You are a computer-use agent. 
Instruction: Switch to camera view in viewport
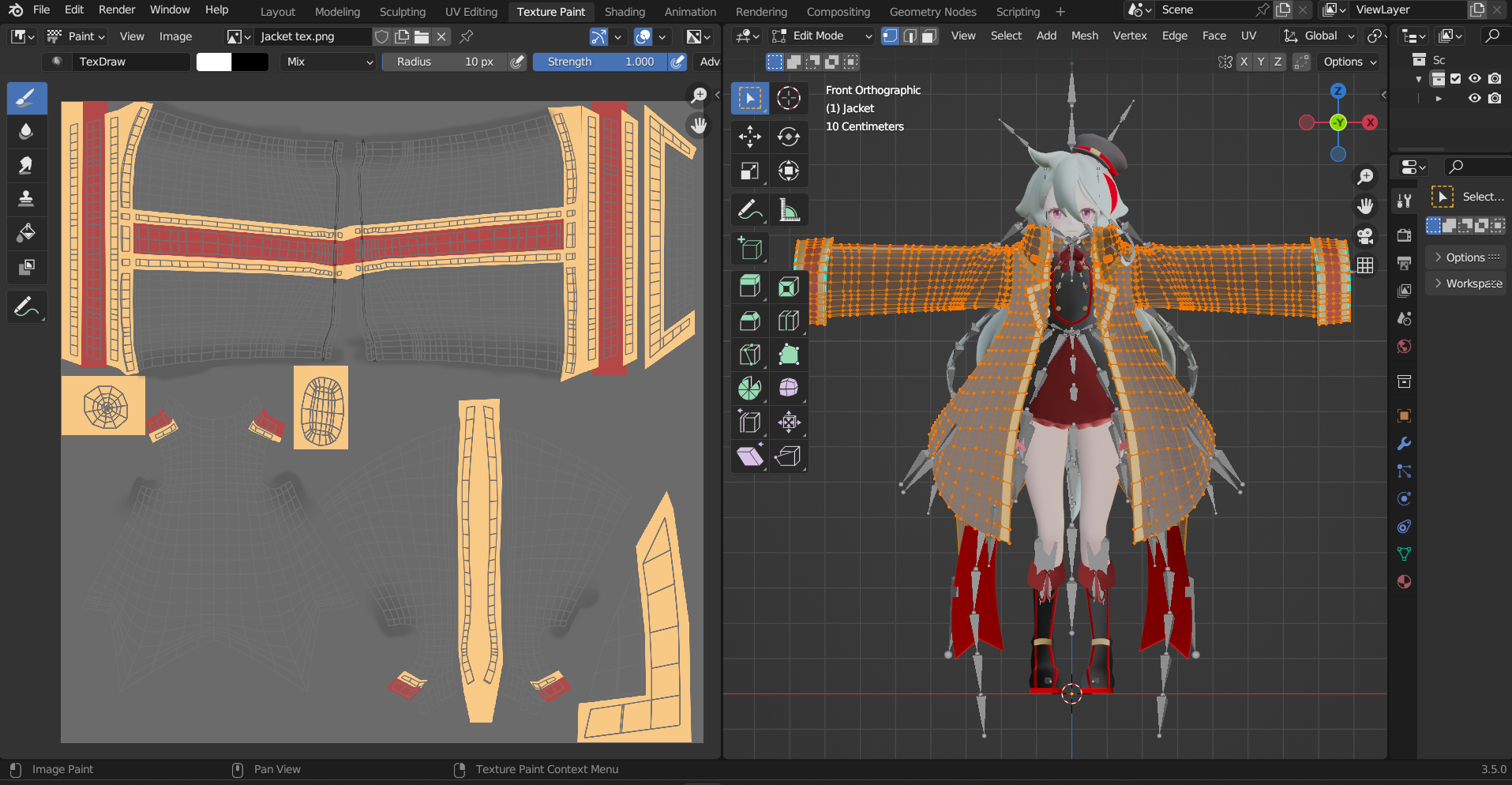[1365, 235]
